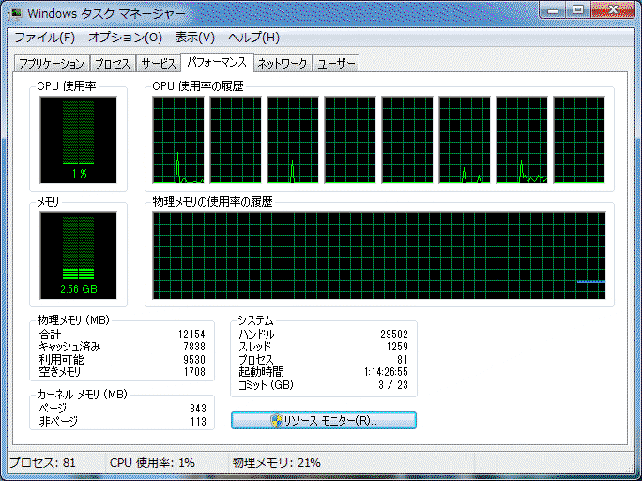Open the 表示(V) menu
This screenshot has width=642, height=481.
(195, 38)
